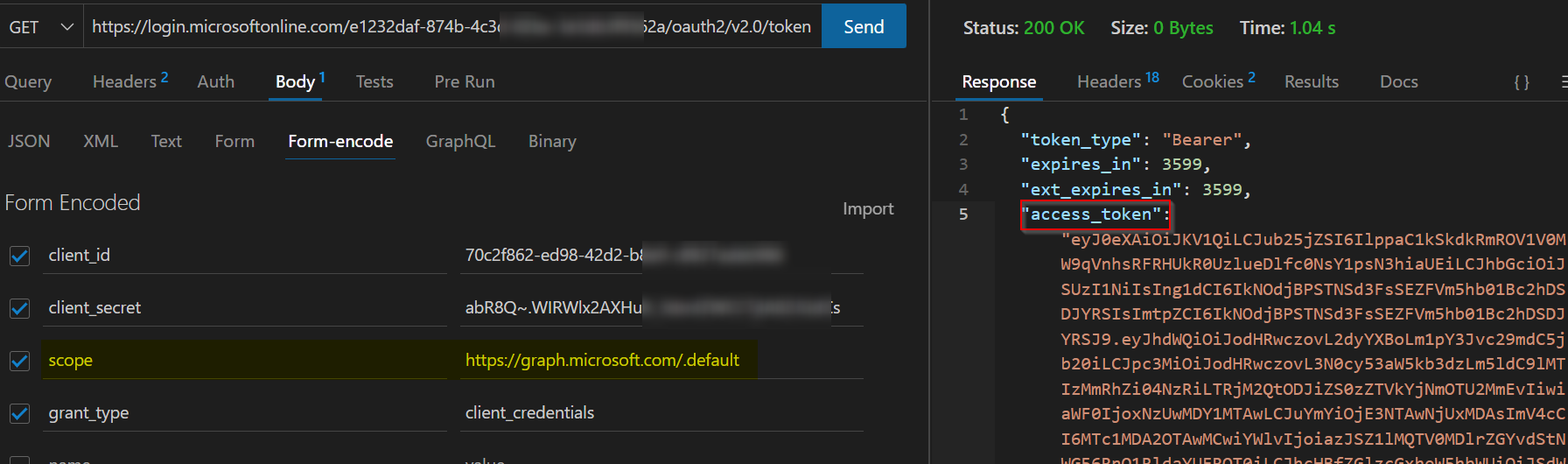Edit the client_id value field
This screenshot has height=464, width=1568.
click(661, 255)
